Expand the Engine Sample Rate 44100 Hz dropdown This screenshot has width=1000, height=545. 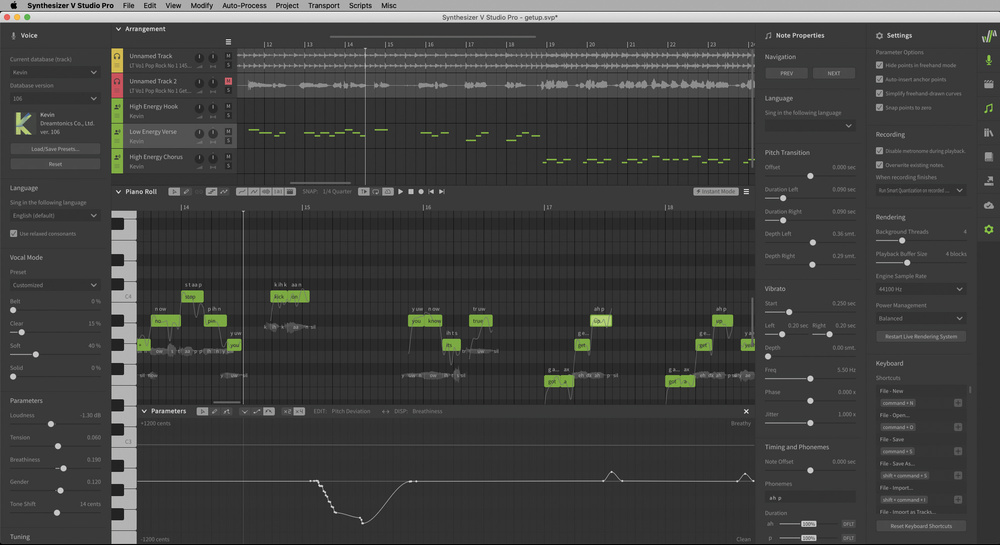(x=920, y=289)
